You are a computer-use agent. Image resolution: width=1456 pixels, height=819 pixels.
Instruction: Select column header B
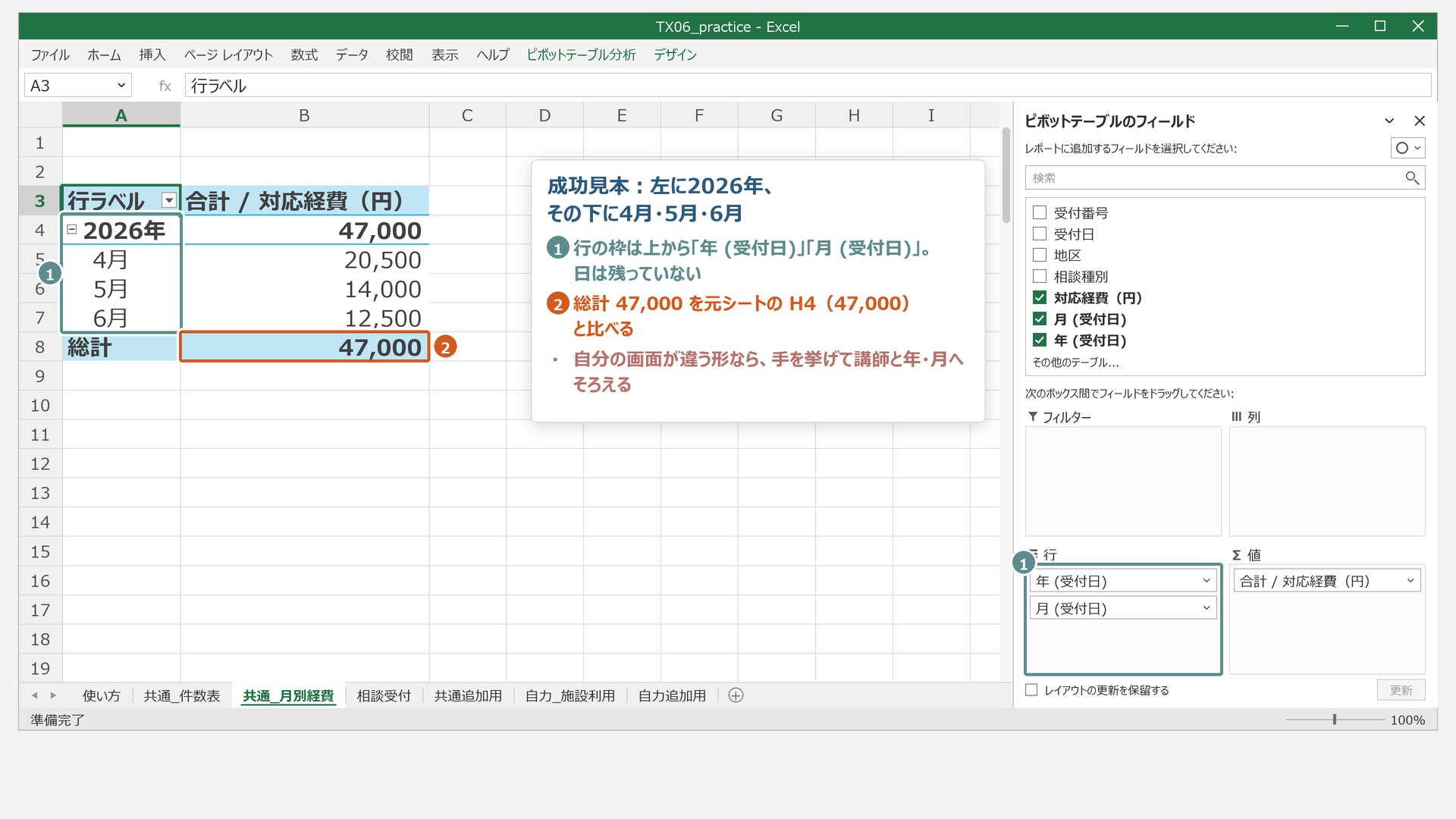(x=304, y=115)
